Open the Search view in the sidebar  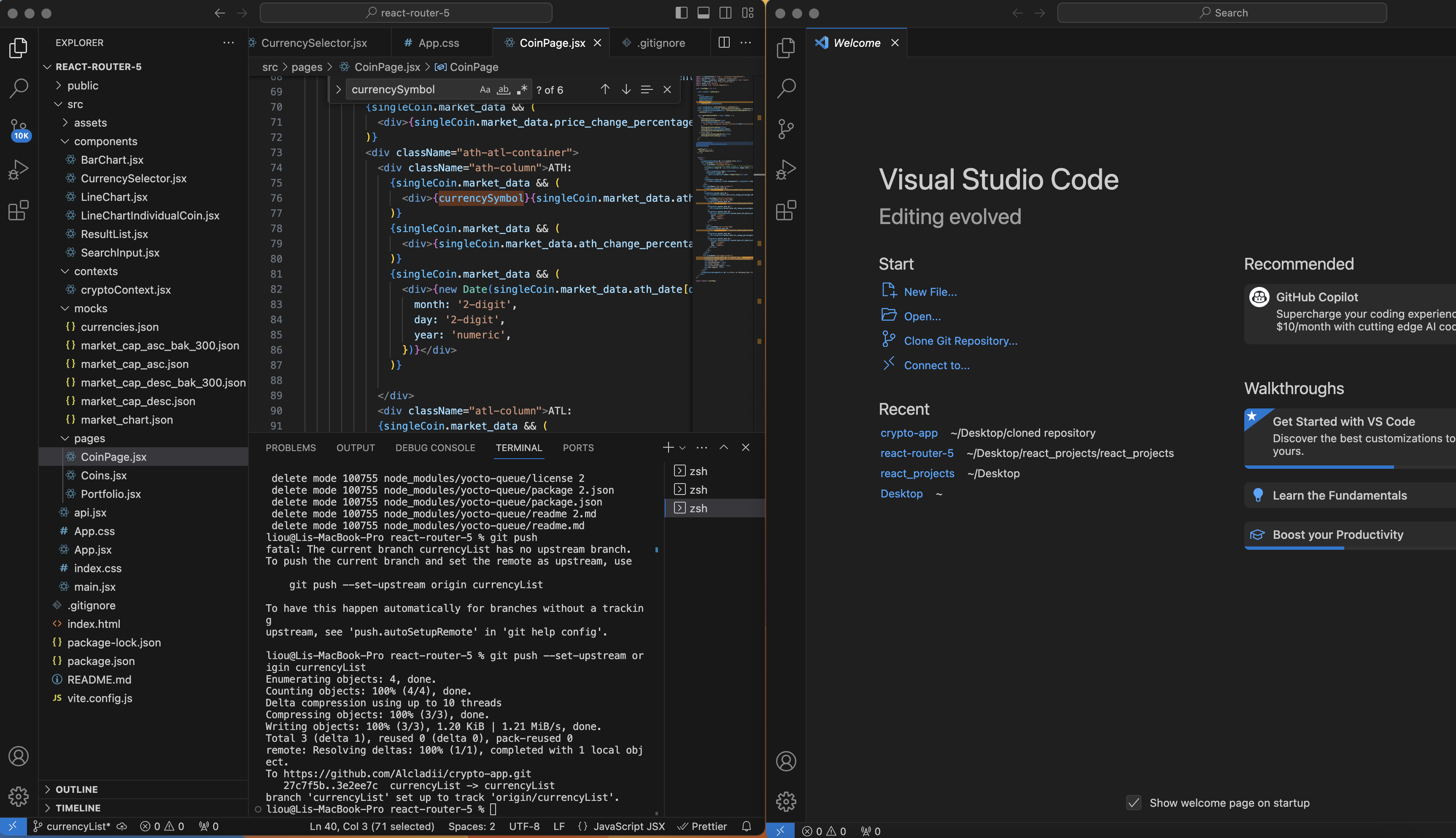tap(19, 88)
